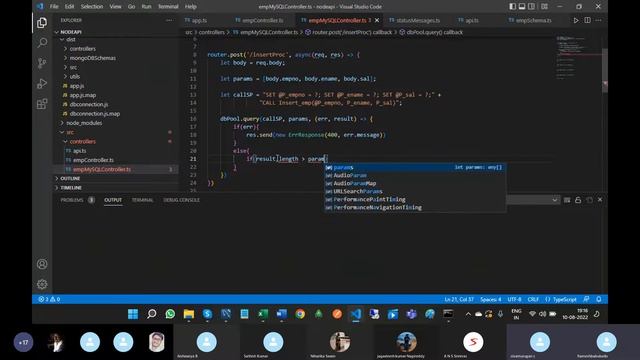Open Chrome from the taskbar

coord(300,314)
